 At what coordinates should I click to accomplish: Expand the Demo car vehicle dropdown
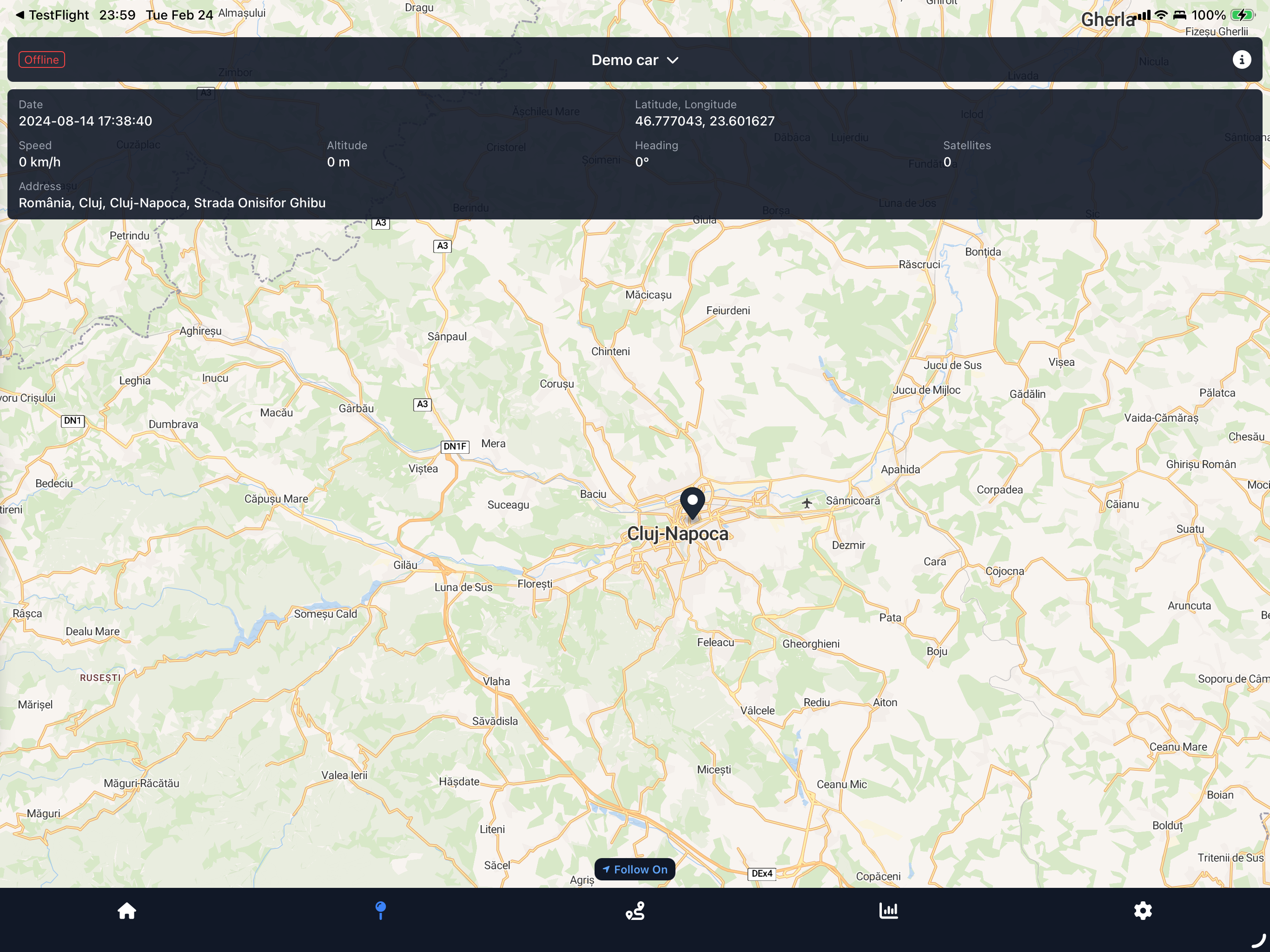pos(635,60)
